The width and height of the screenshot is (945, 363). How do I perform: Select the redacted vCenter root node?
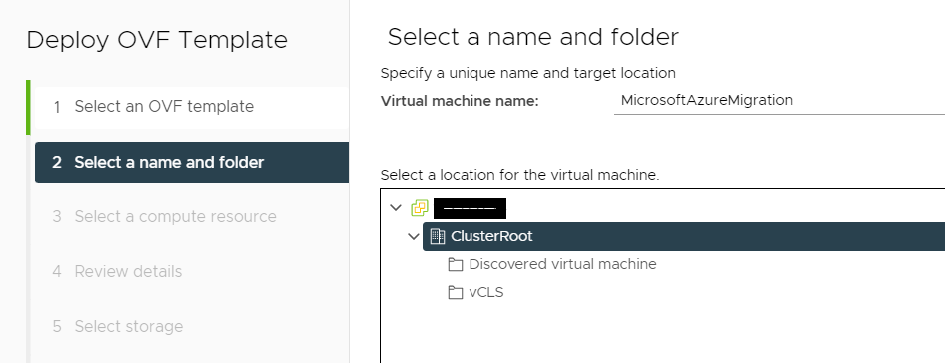469,208
